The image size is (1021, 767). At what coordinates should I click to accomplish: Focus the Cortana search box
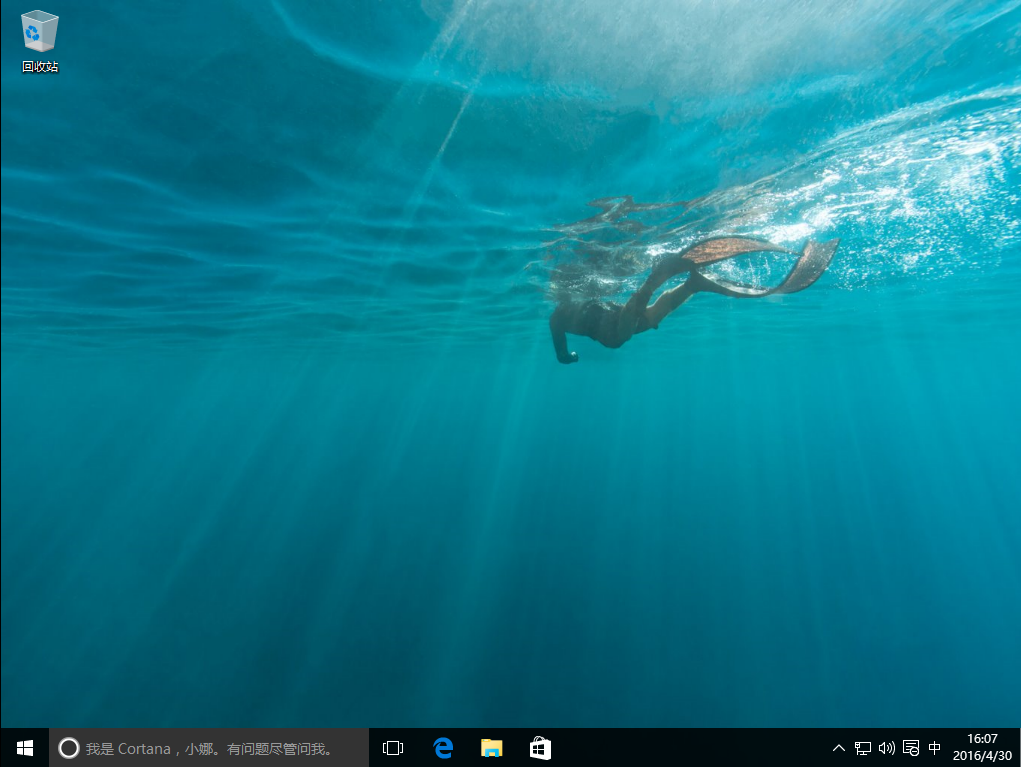pyautogui.click(x=209, y=748)
